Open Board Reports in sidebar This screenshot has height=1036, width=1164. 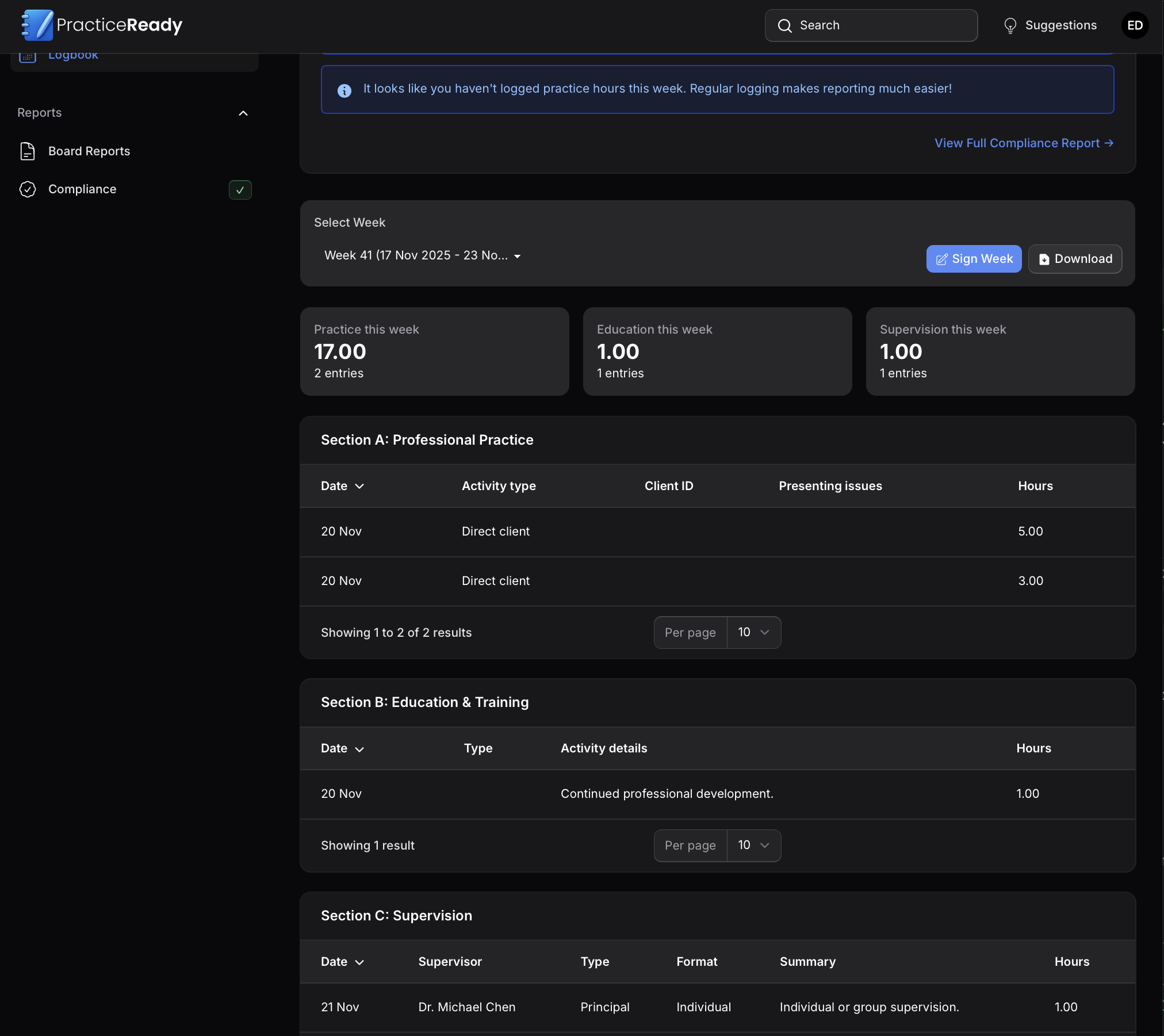[89, 151]
